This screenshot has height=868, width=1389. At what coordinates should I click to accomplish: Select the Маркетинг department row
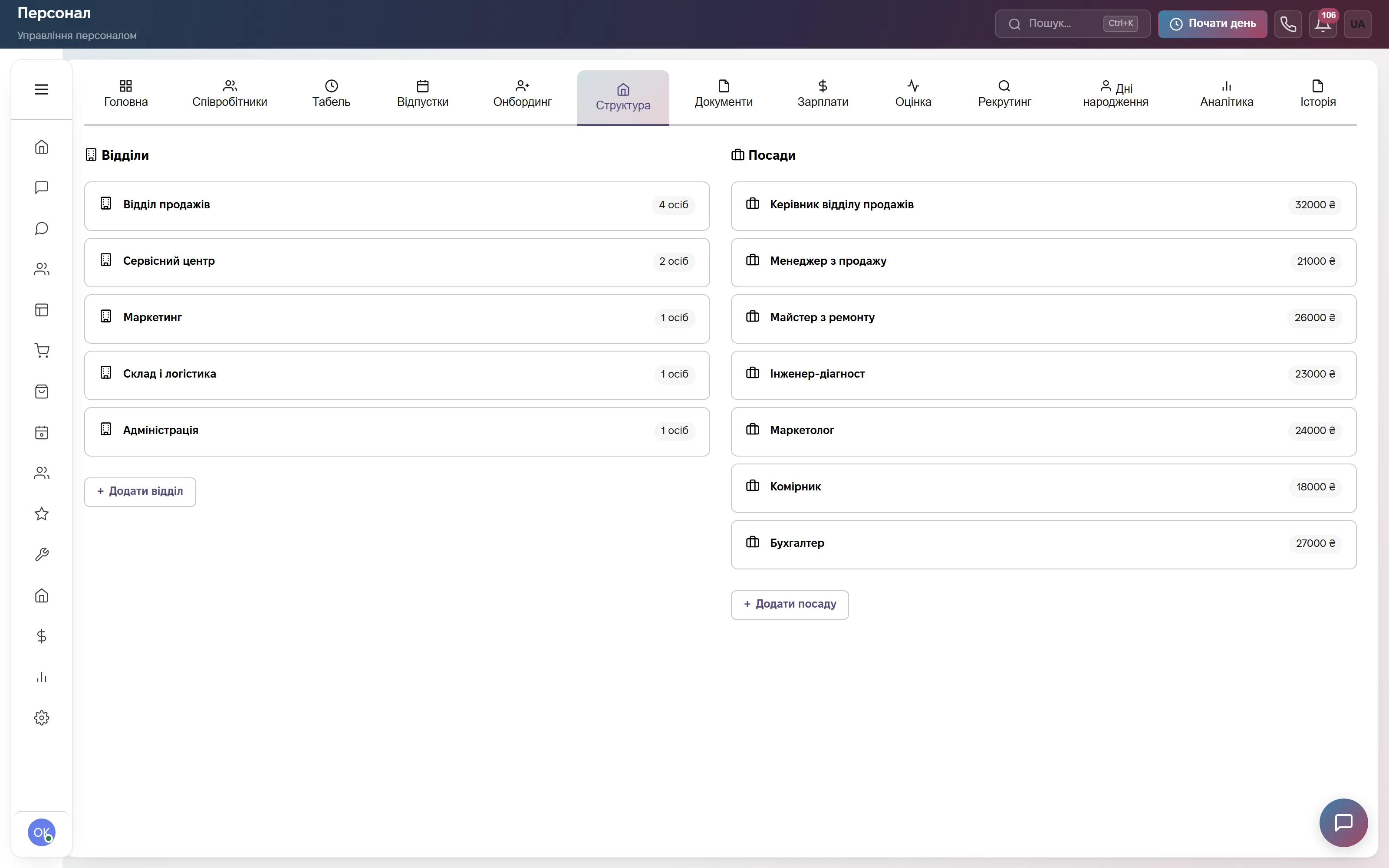(x=397, y=319)
